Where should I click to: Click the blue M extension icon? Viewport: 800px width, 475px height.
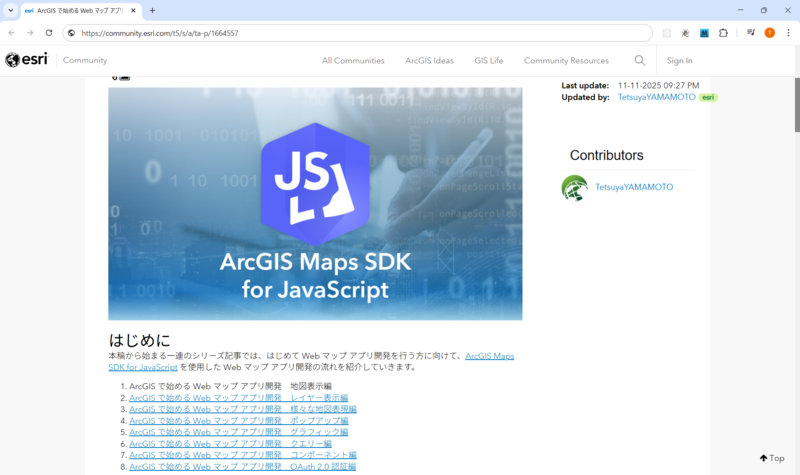tap(704, 33)
